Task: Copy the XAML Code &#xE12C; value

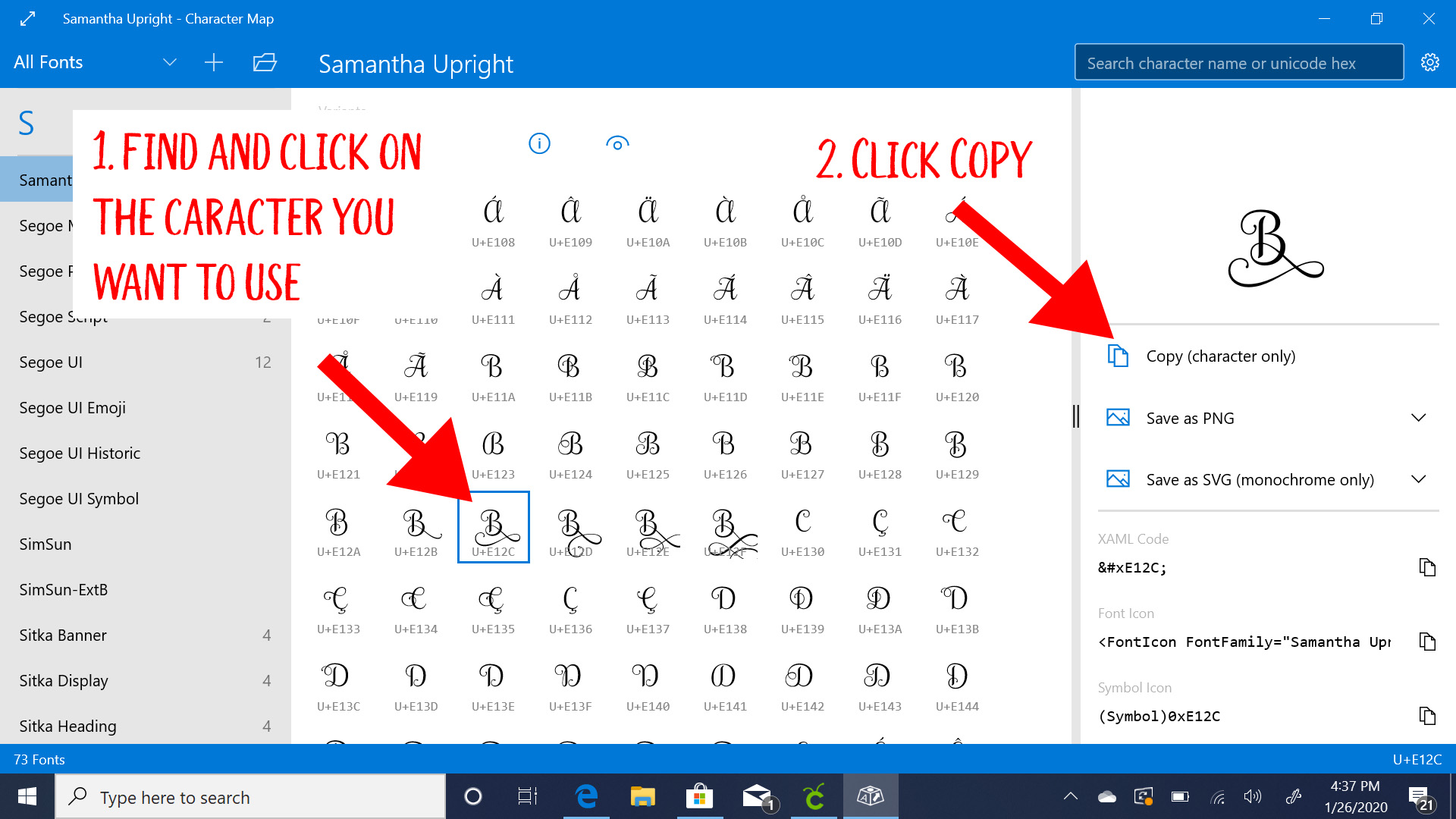Action: coord(1427,567)
